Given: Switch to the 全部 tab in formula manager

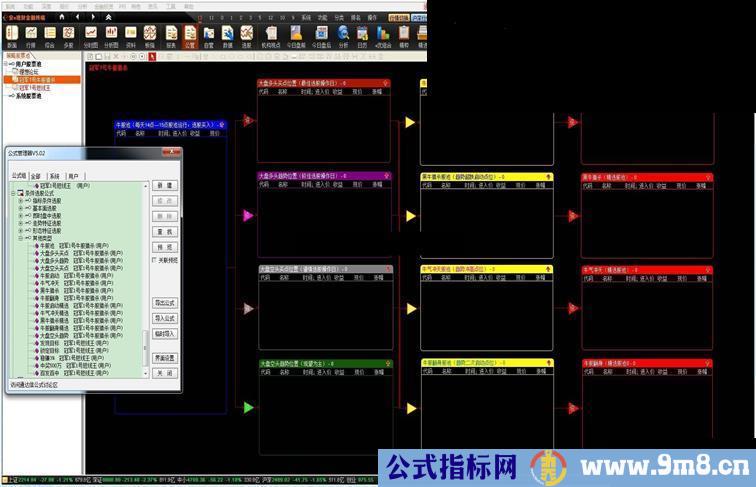Looking at the screenshot, I should point(36,176).
